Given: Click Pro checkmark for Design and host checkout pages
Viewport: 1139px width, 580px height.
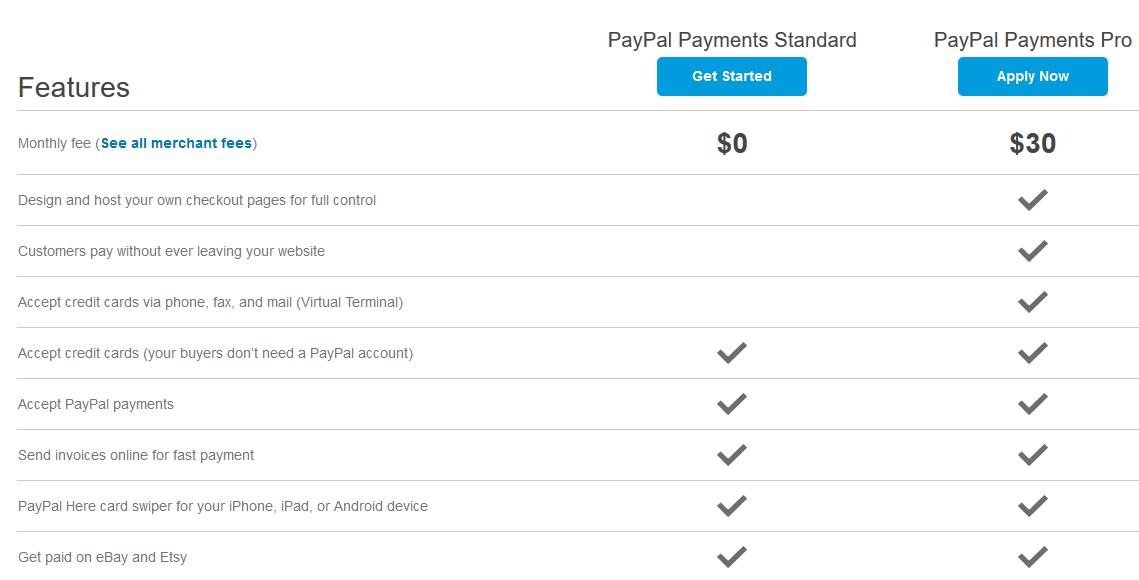Looking at the screenshot, I should point(1032,200).
